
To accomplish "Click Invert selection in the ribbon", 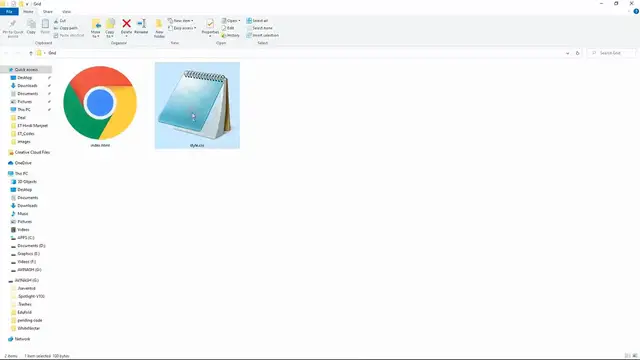I will [262, 36].
